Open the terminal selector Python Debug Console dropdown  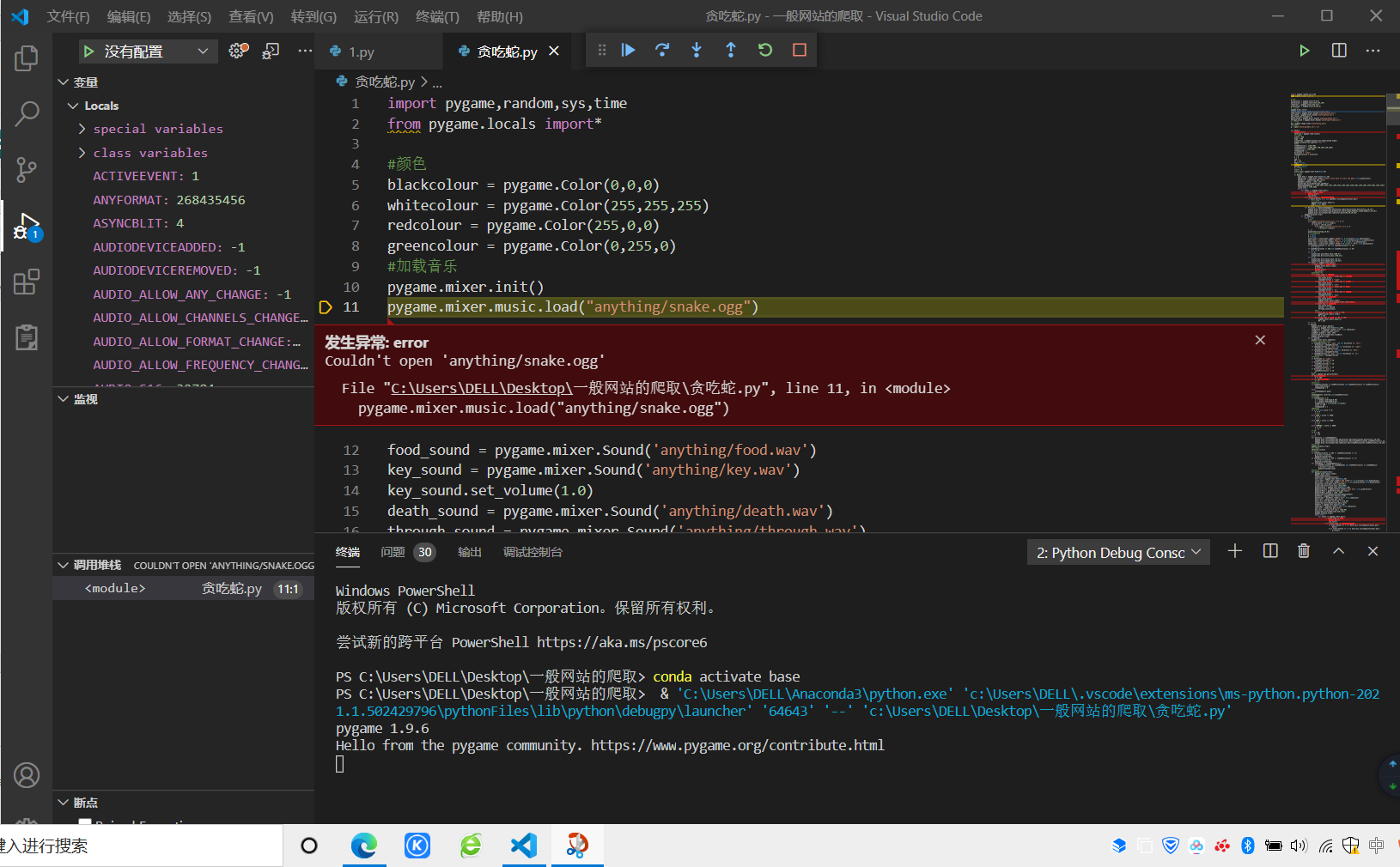point(1118,552)
